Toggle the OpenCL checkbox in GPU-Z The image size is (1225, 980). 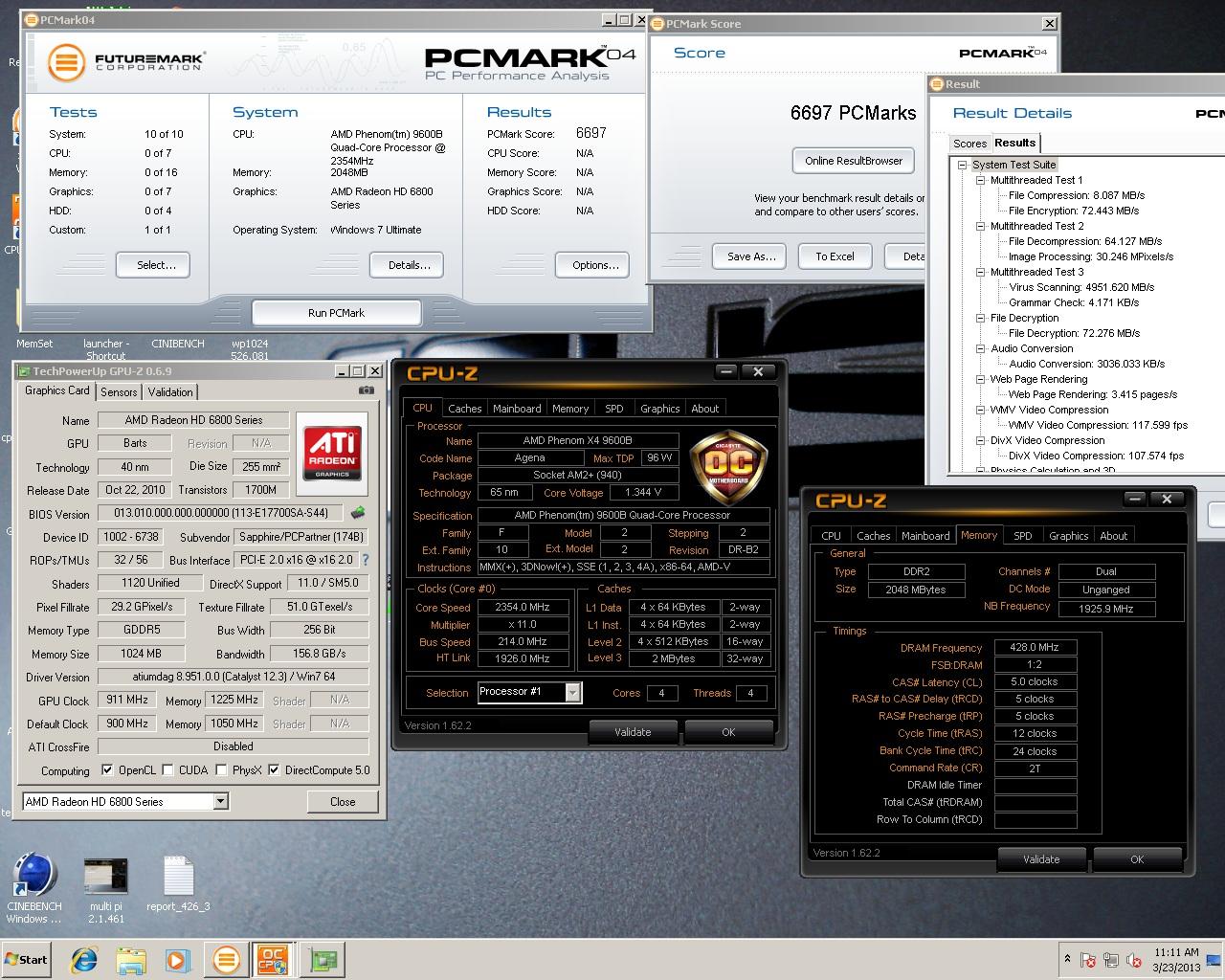point(107,770)
